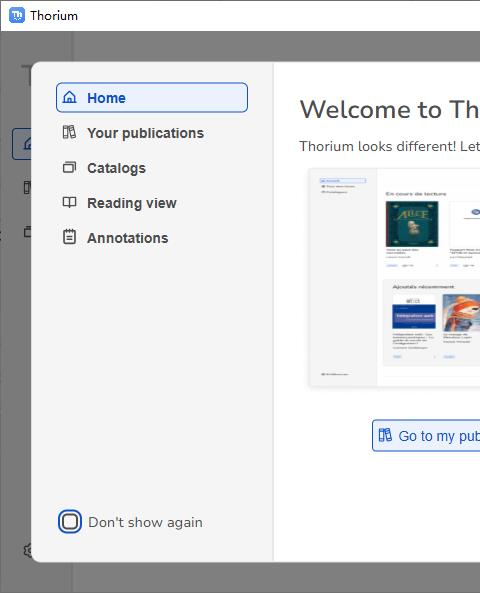Click the settings gear in background sidebar
480x593 pixels.
tap(28, 550)
